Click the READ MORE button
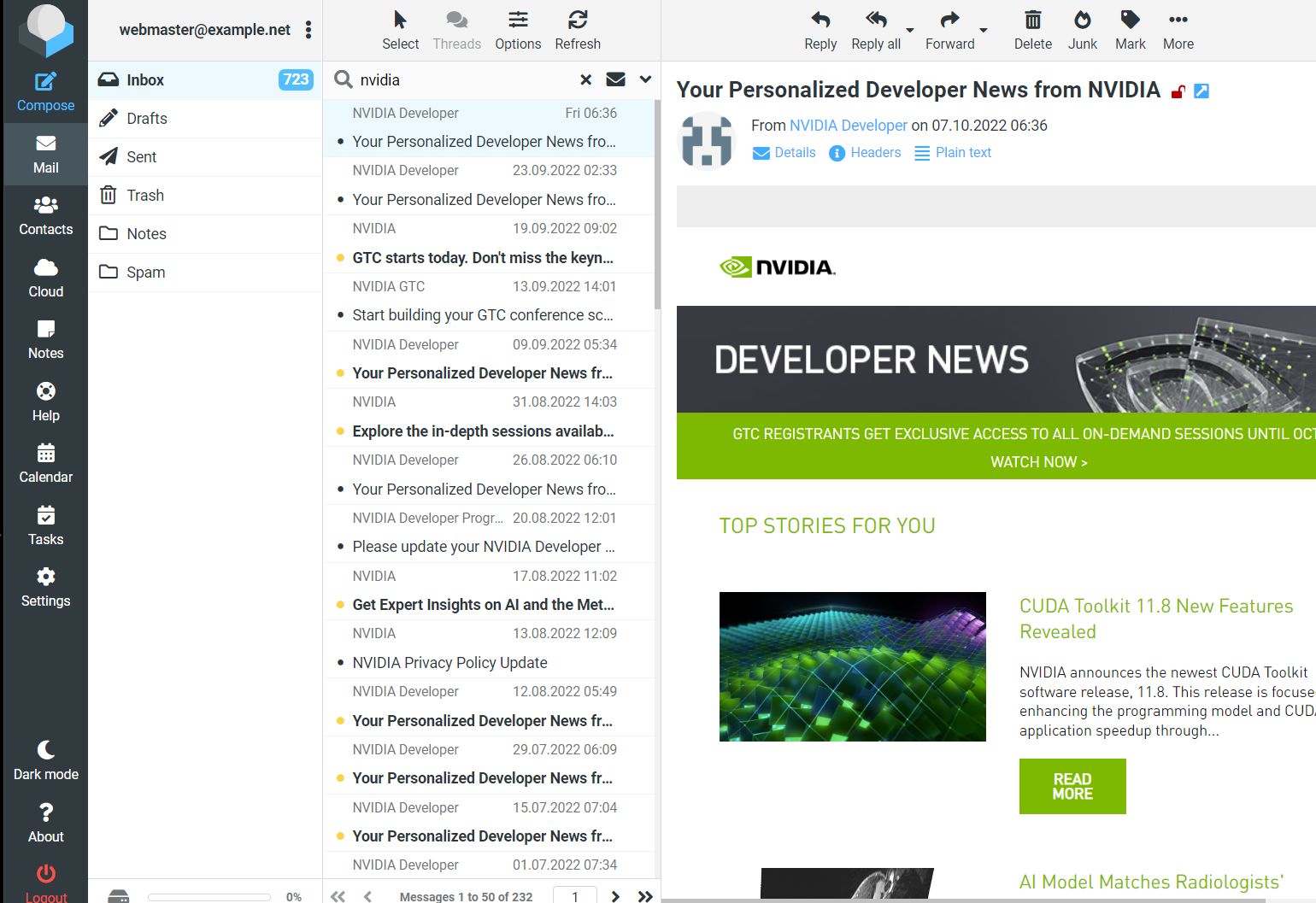1316x903 pixels. coord(1072,786)
